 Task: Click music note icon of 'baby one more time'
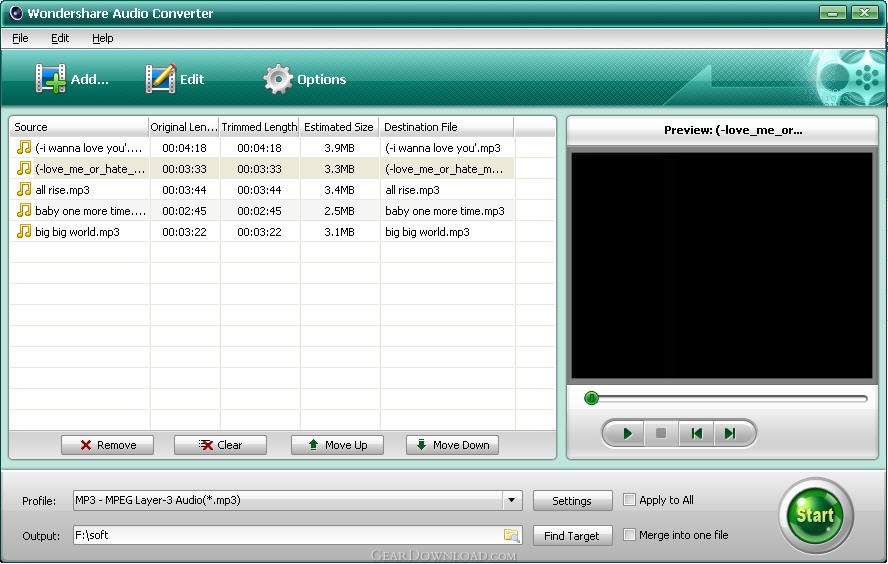click(24, 210)
